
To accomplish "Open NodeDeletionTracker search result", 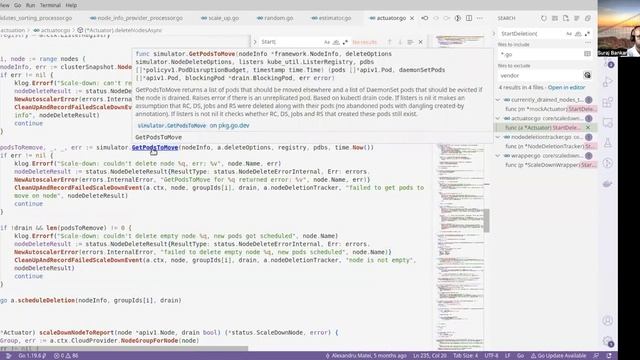I will coord(551,147).
